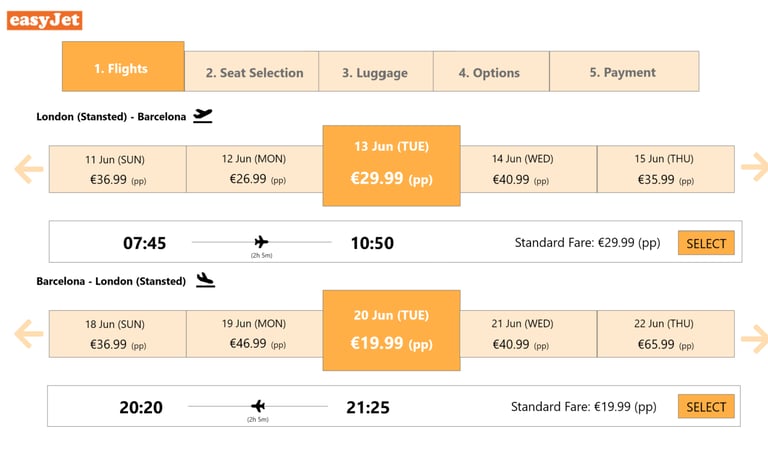This screenshot has height=460, width=768.
Task: Switch to the Options step tab
Action: 489,72
